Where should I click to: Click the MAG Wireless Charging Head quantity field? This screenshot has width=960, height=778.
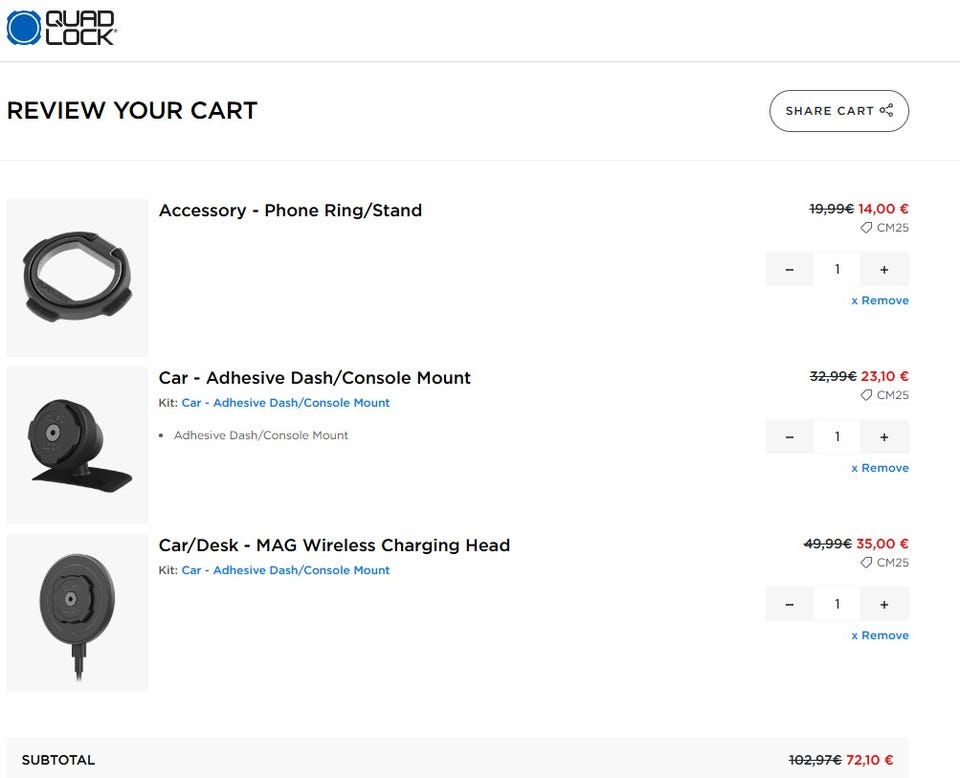pyautogui.click(x=837, y=604)
